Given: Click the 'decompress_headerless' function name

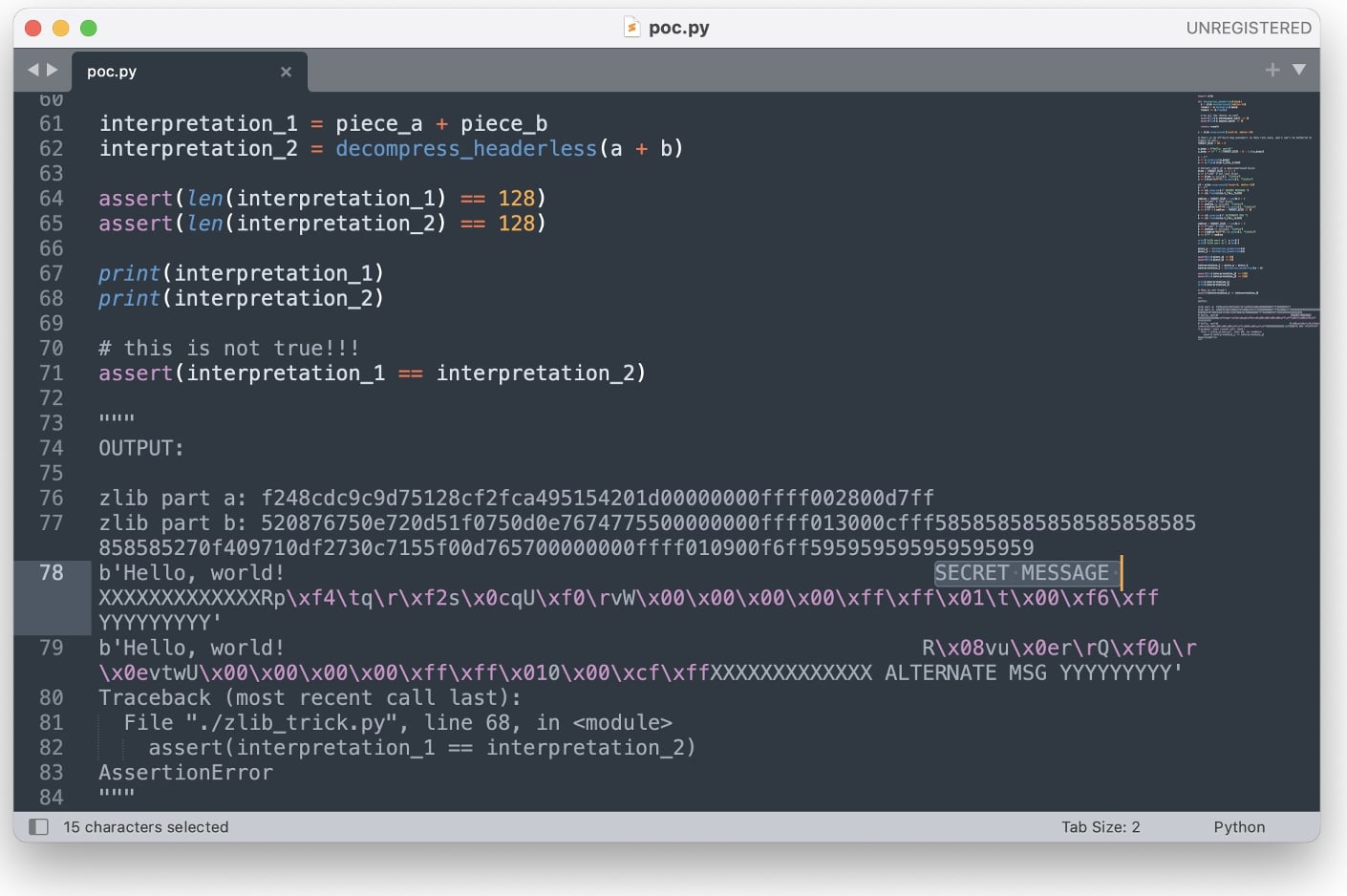Looking at the screenshot, I should coord(465,148).
